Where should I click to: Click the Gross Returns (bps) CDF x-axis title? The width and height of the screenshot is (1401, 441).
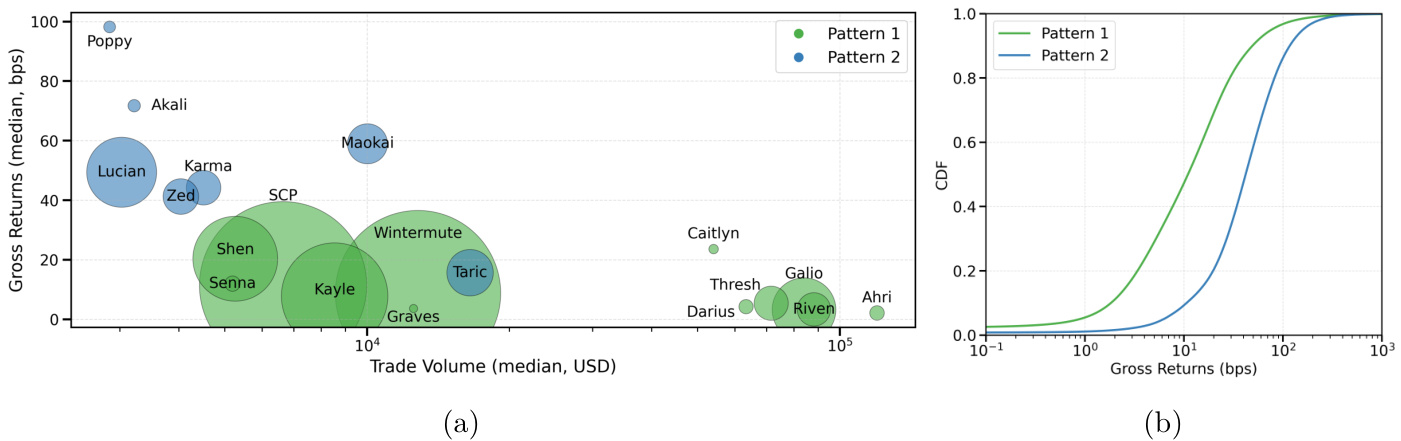(1183, 368)
